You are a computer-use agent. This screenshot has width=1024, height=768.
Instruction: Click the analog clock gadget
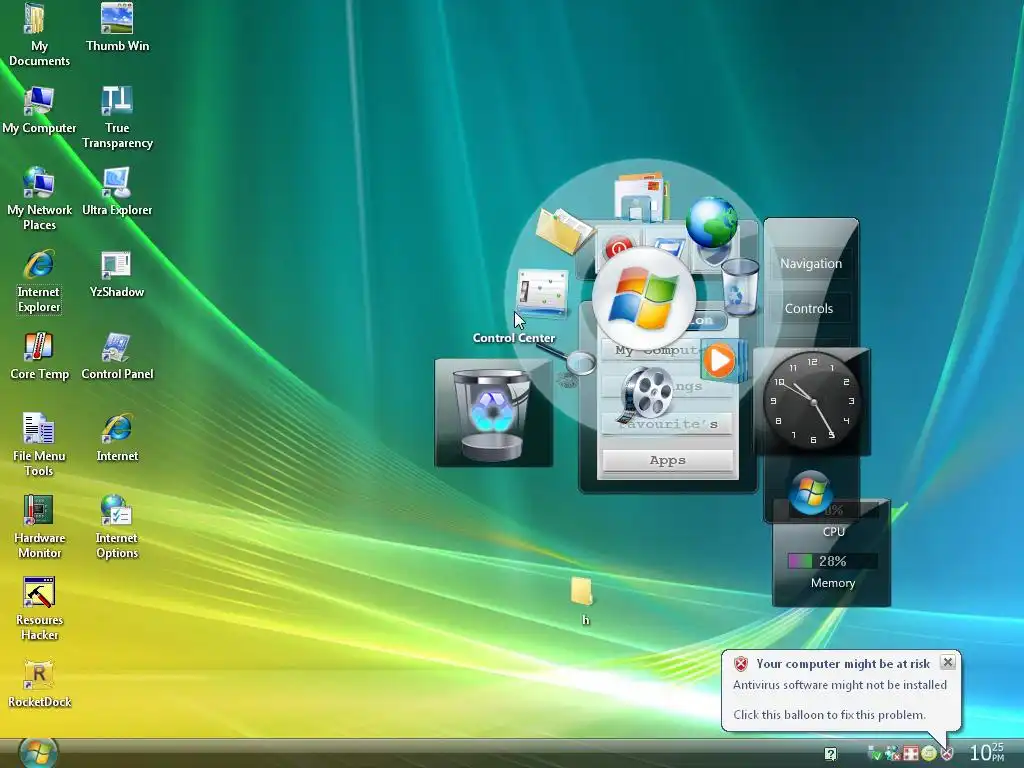pos(812,402)
